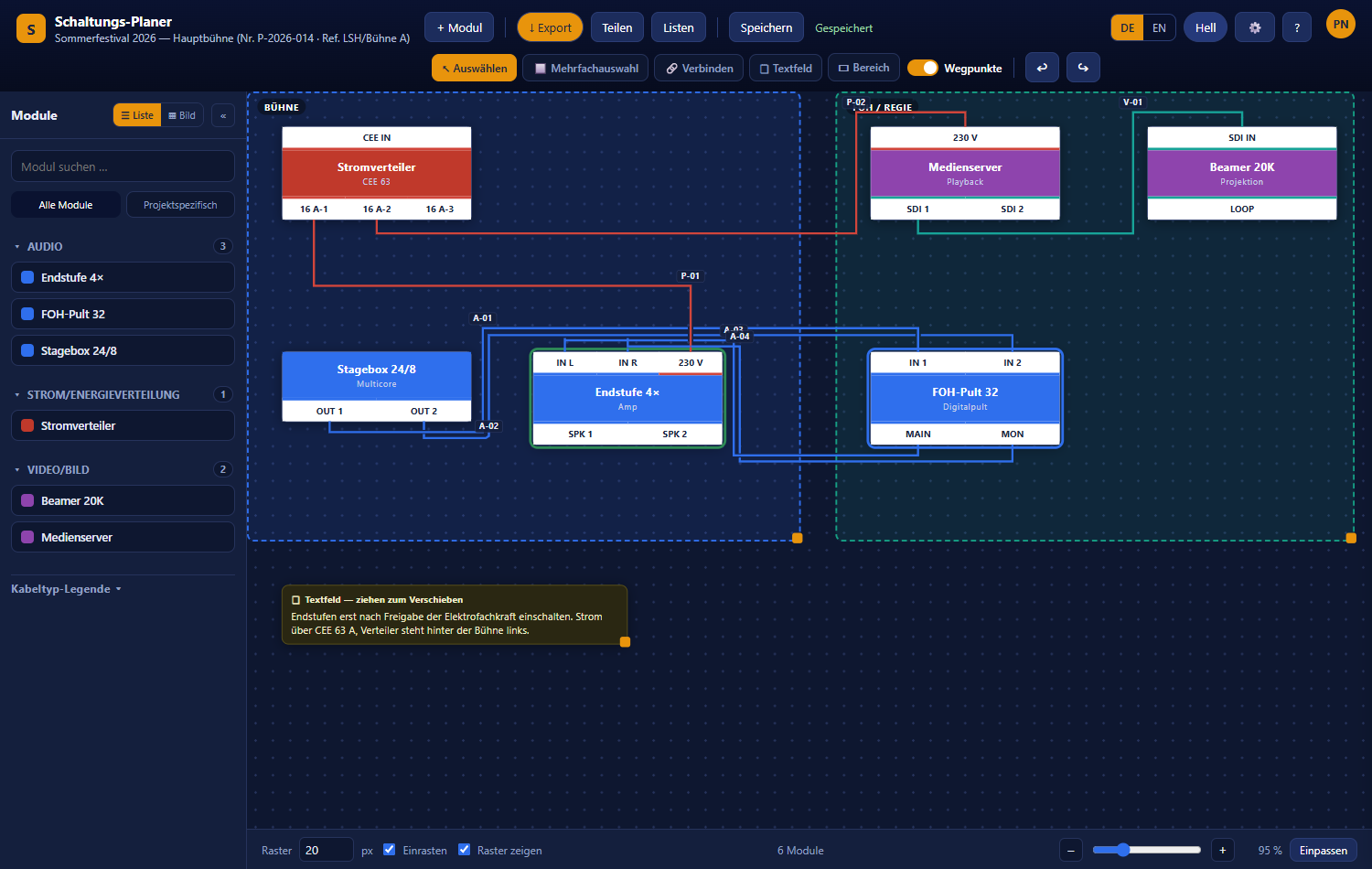Open help with the question mark button

(x=1297, y=27)
